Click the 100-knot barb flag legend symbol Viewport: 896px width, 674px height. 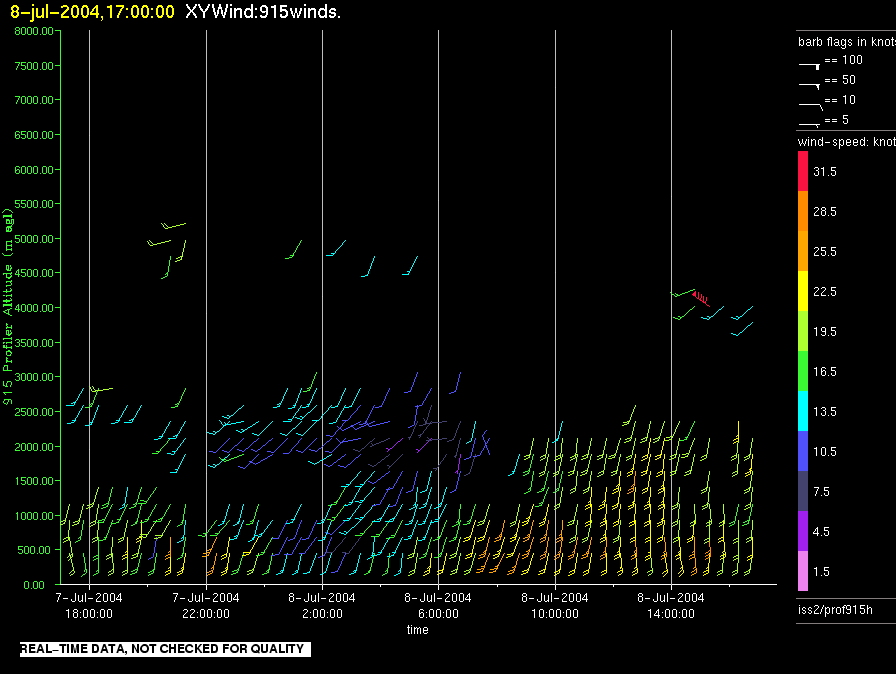[x=809, y=66]
